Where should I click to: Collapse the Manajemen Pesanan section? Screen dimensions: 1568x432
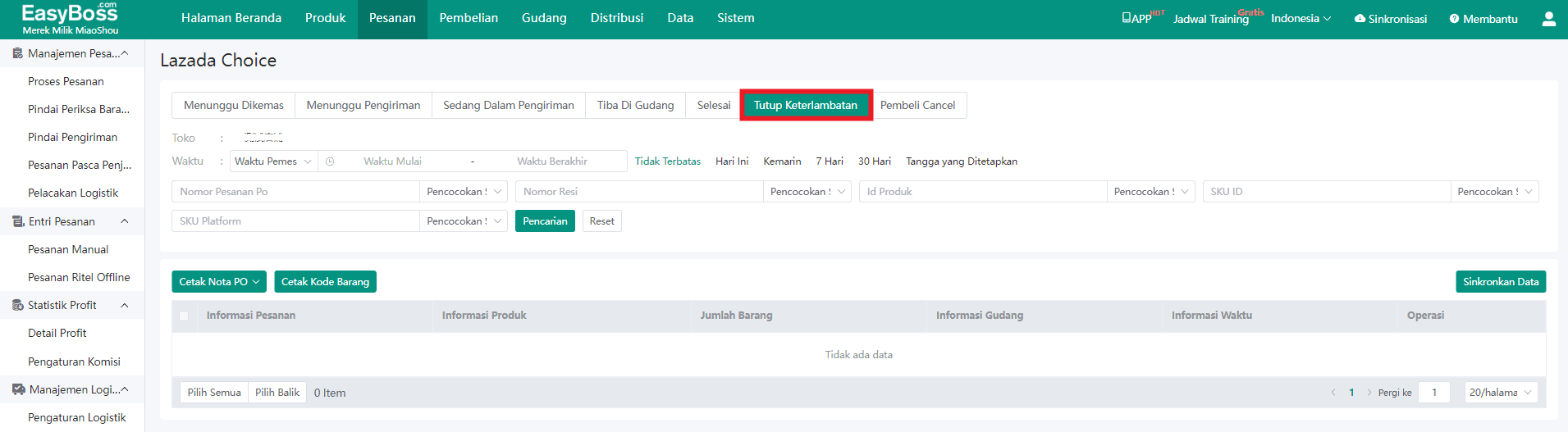pyautogui.click(x=125, y=53)
